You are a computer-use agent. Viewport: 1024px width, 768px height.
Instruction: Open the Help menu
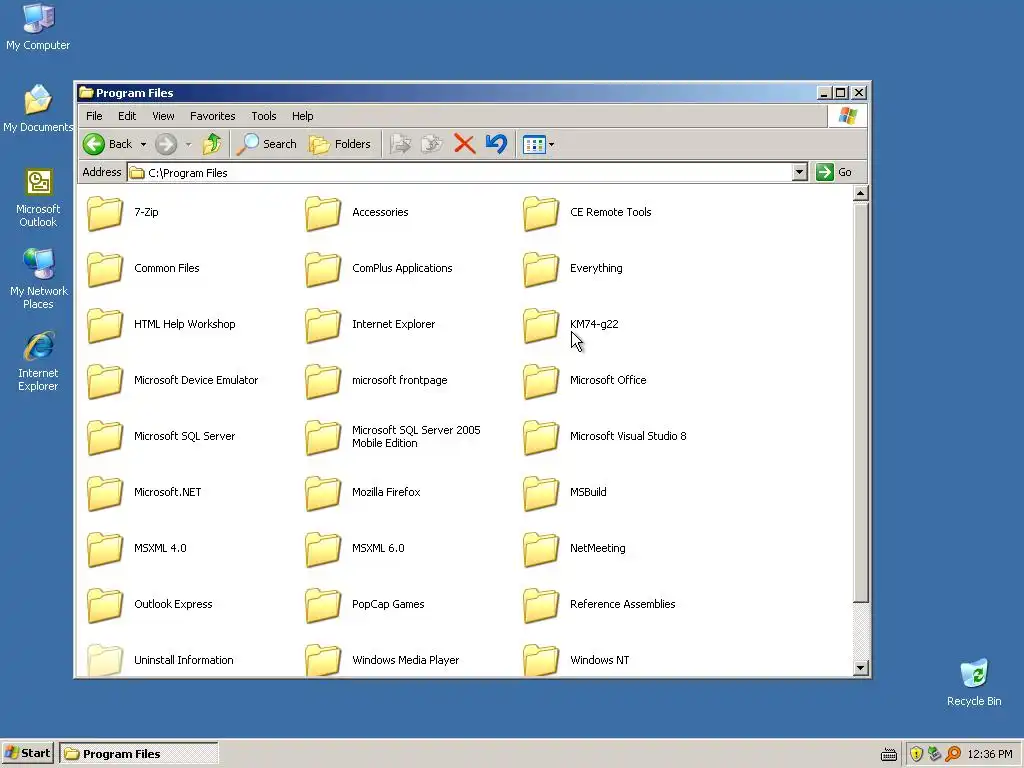point(302,116)
